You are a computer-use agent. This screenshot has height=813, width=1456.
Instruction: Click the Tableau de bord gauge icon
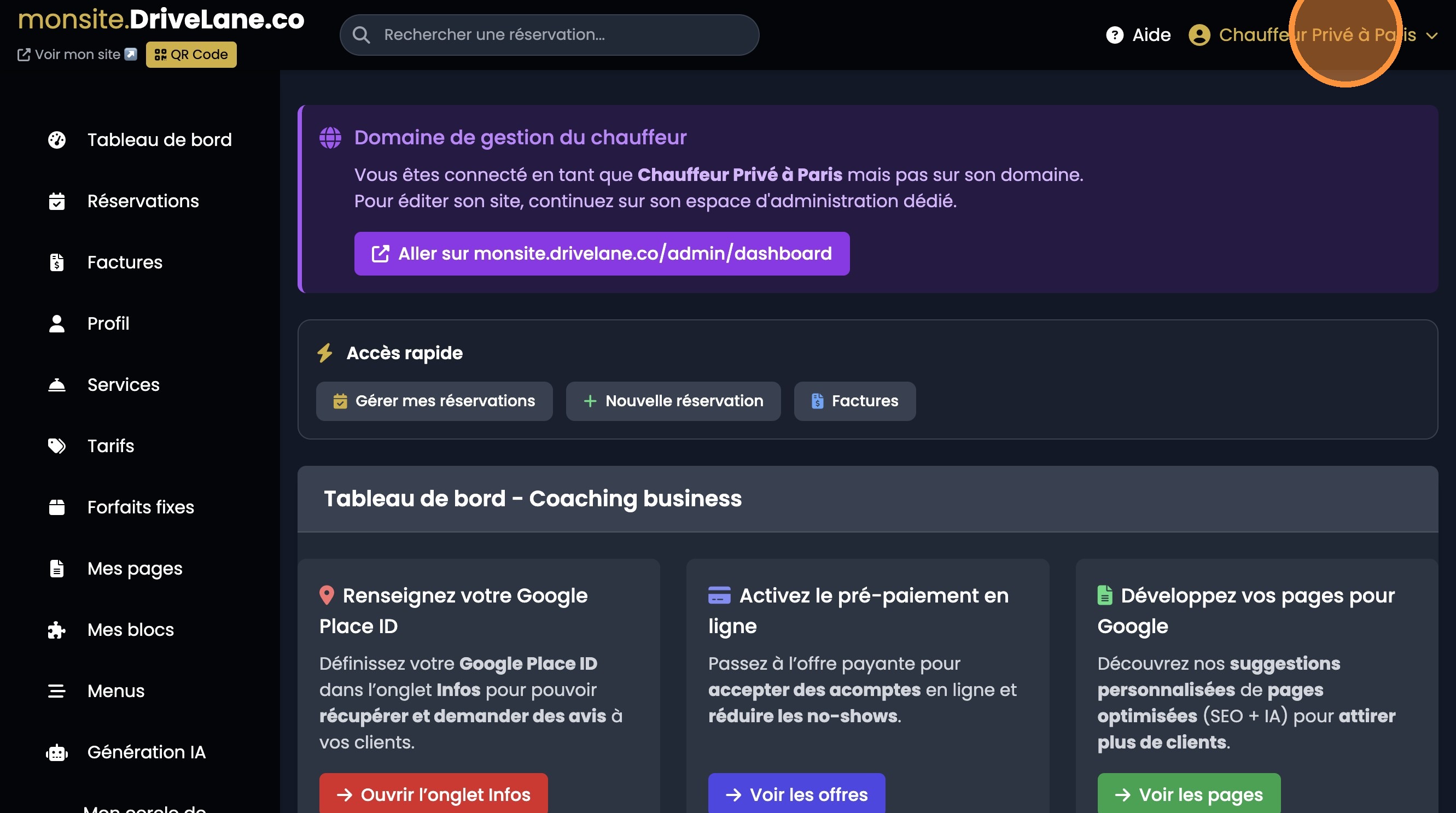[56, 139]
